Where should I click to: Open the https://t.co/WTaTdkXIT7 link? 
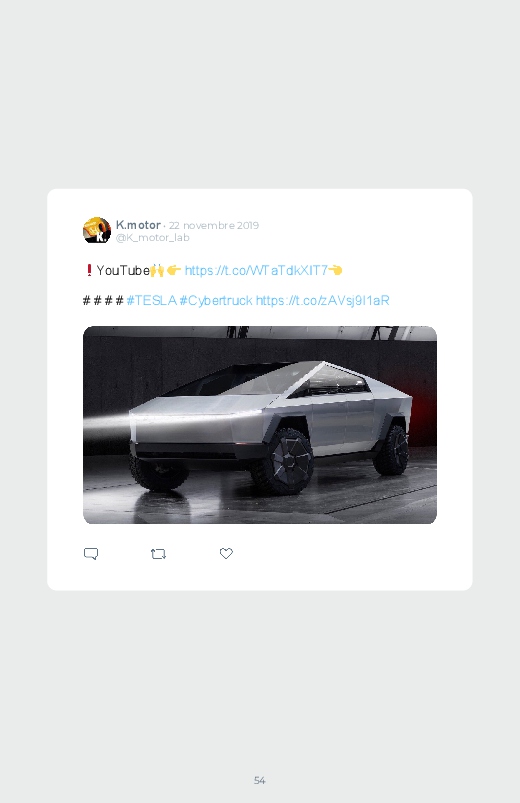tap(256, 270)
